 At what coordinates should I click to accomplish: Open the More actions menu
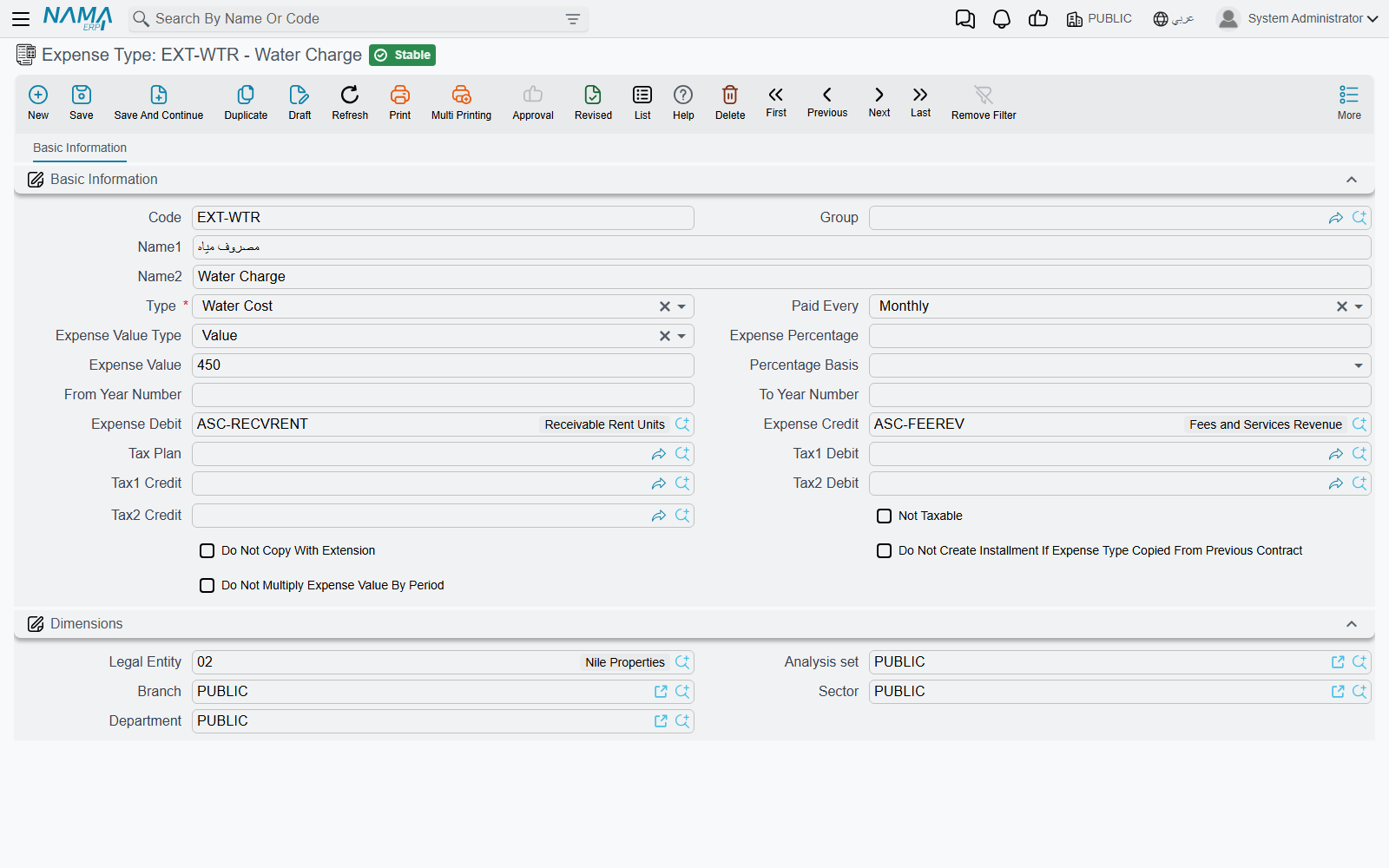1349,102
